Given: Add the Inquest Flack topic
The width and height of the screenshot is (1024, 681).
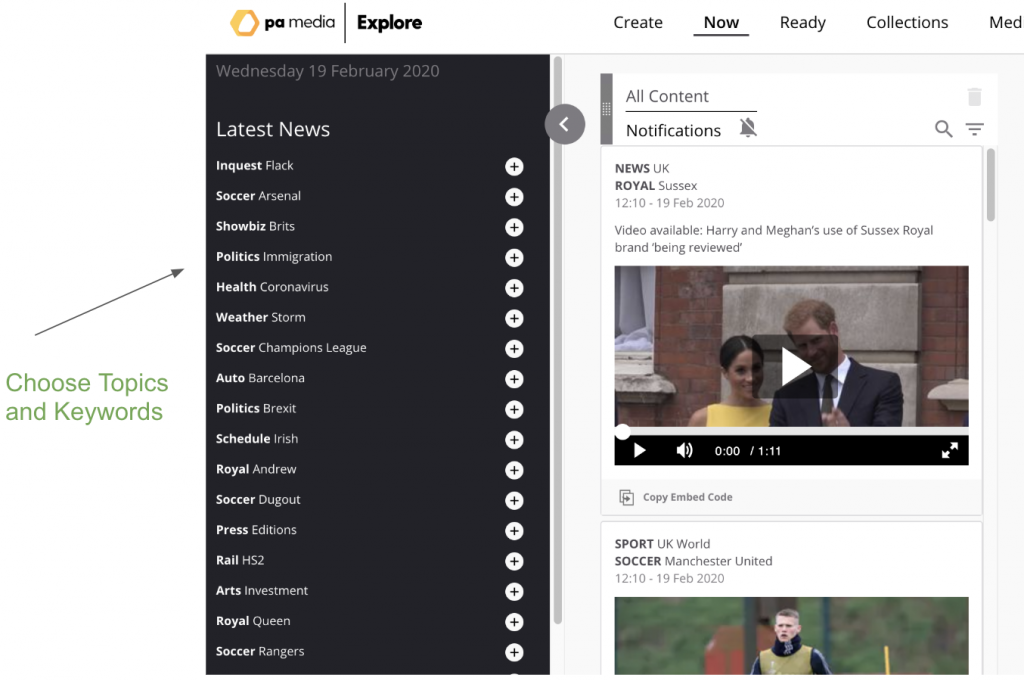Looking at the screenshot, I should pyautogui.click(x=514, y=166).
